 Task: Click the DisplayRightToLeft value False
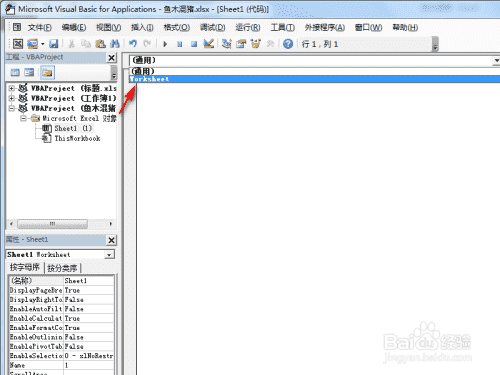[x=88, y=300]
